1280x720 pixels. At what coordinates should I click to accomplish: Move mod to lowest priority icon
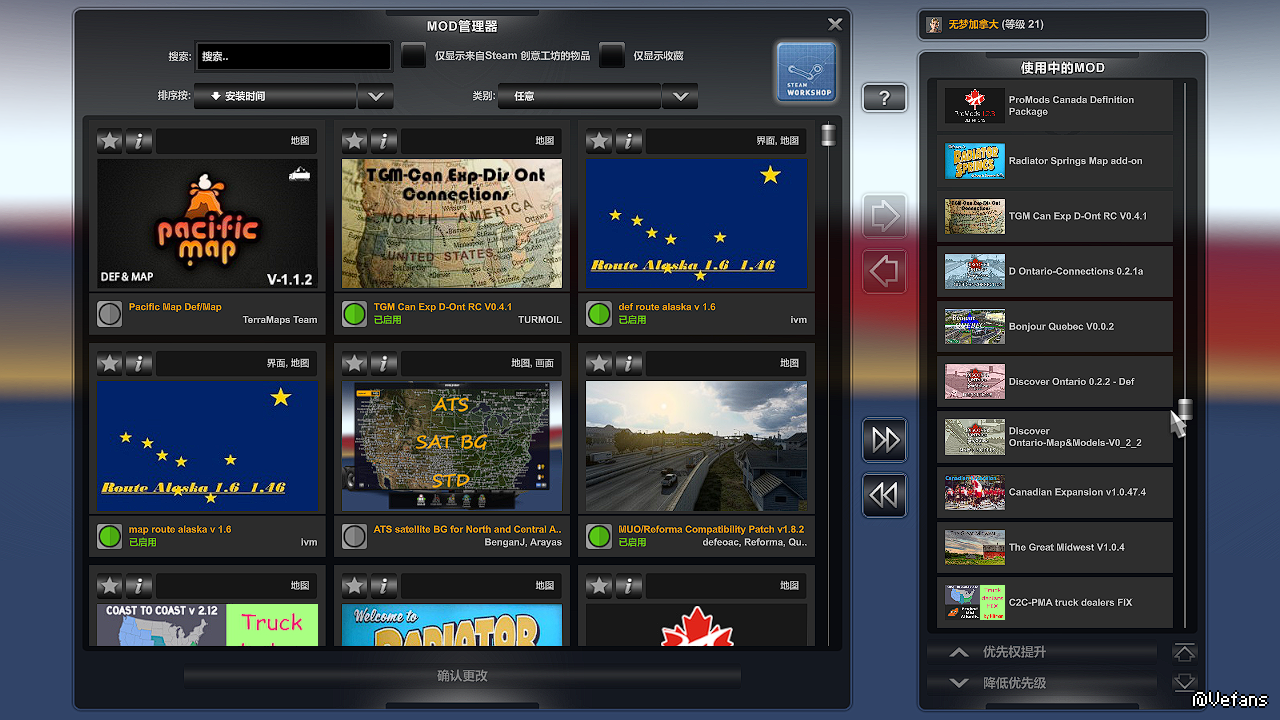pyautogui.click(x=1184, y=683)
